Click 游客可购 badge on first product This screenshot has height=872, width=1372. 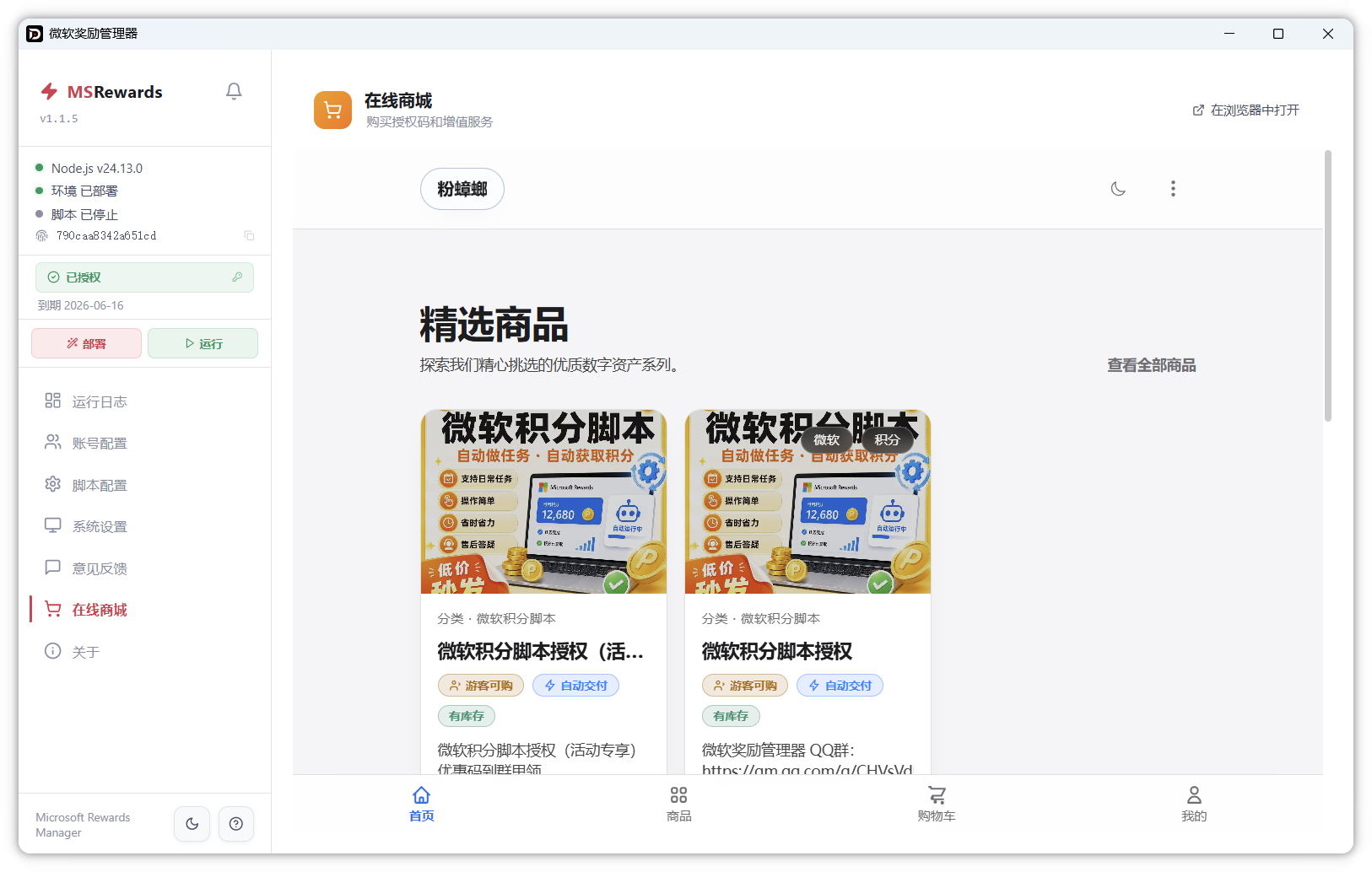(481, 686)
